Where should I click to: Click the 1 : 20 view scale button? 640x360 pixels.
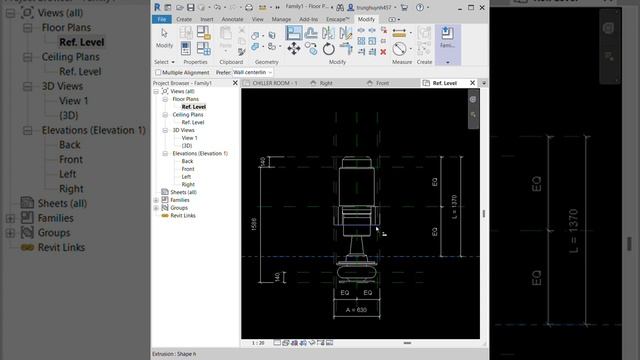tap(258, 343)
